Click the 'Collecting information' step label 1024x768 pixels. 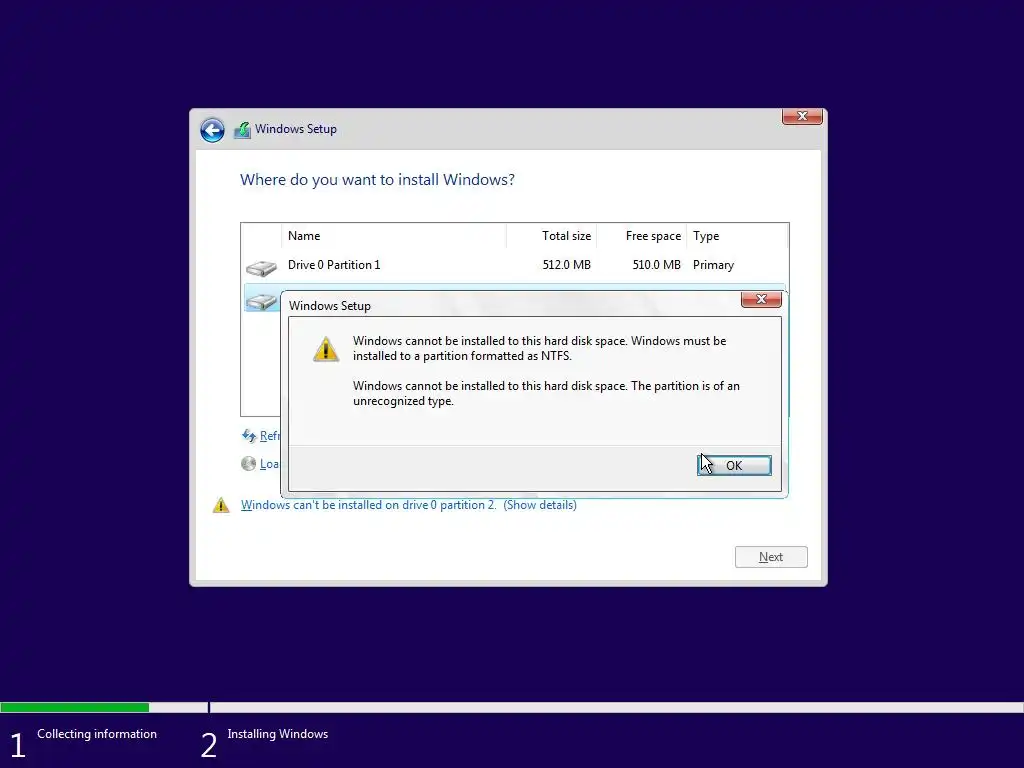coord(97,734)
